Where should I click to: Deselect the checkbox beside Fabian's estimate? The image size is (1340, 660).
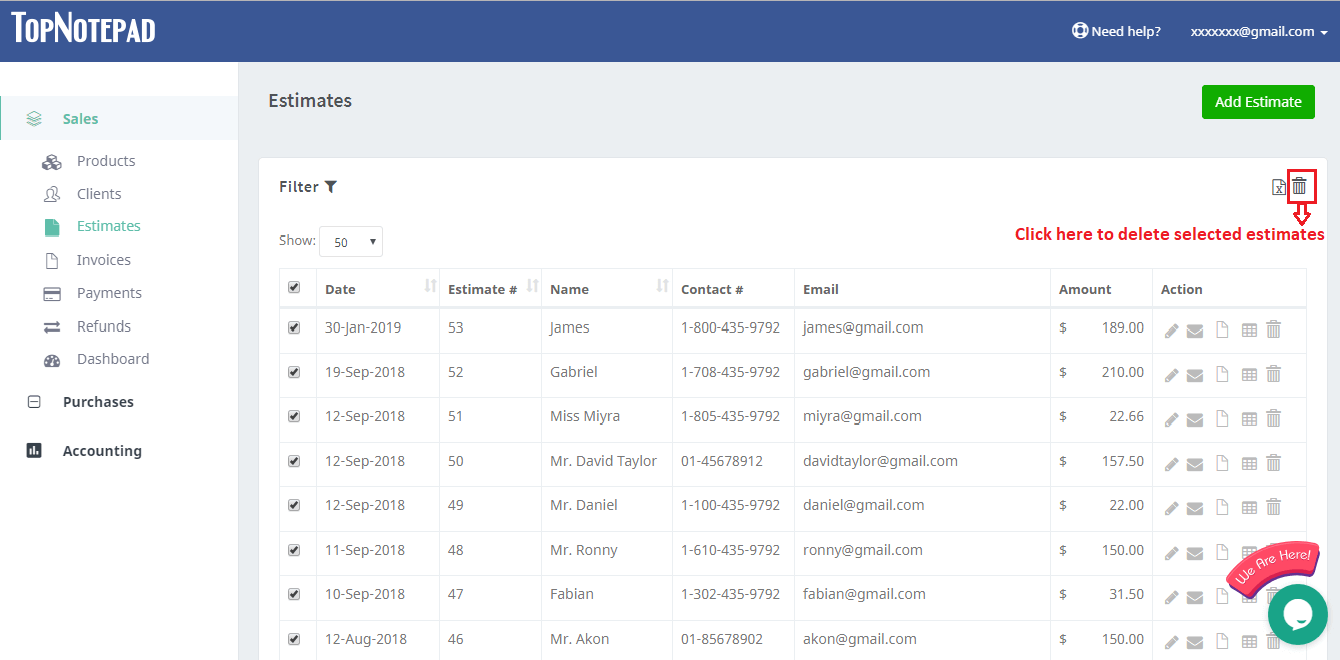coord(294,594)
